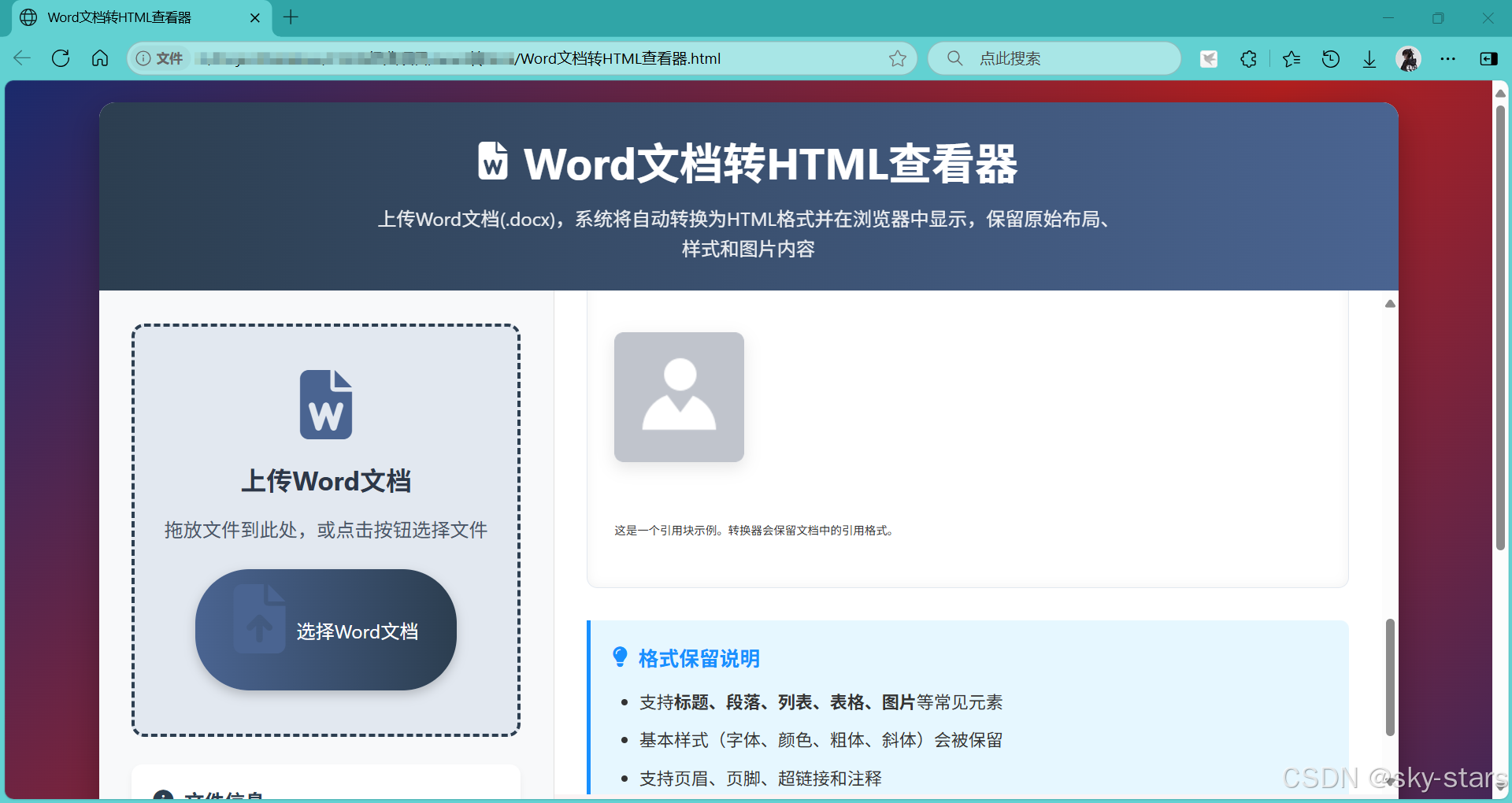The width and height of the screenshot is (1512, 803).
Task: Click the 格式保留说明 heading
Action: coord(699,658)
